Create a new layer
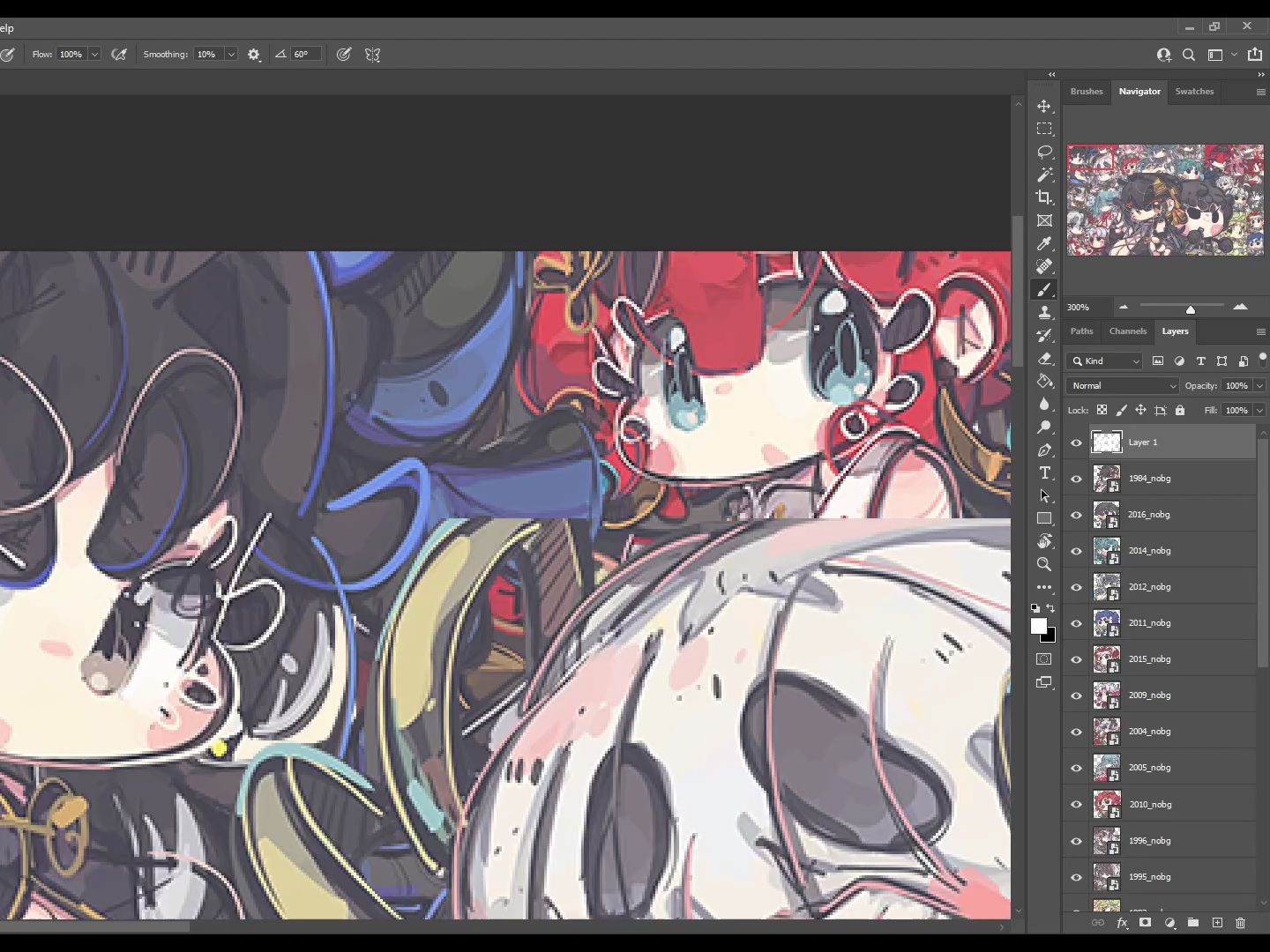Screen dimensions: 1270x952 [x=1217, y=923]
